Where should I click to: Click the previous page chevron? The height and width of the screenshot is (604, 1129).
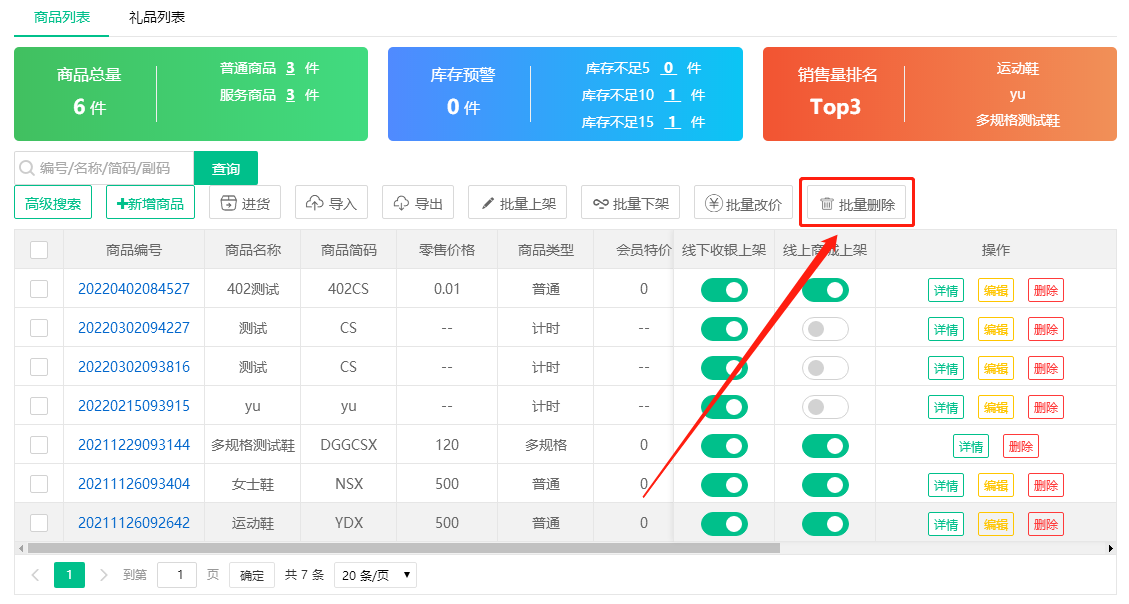click(x=36, y=574)
